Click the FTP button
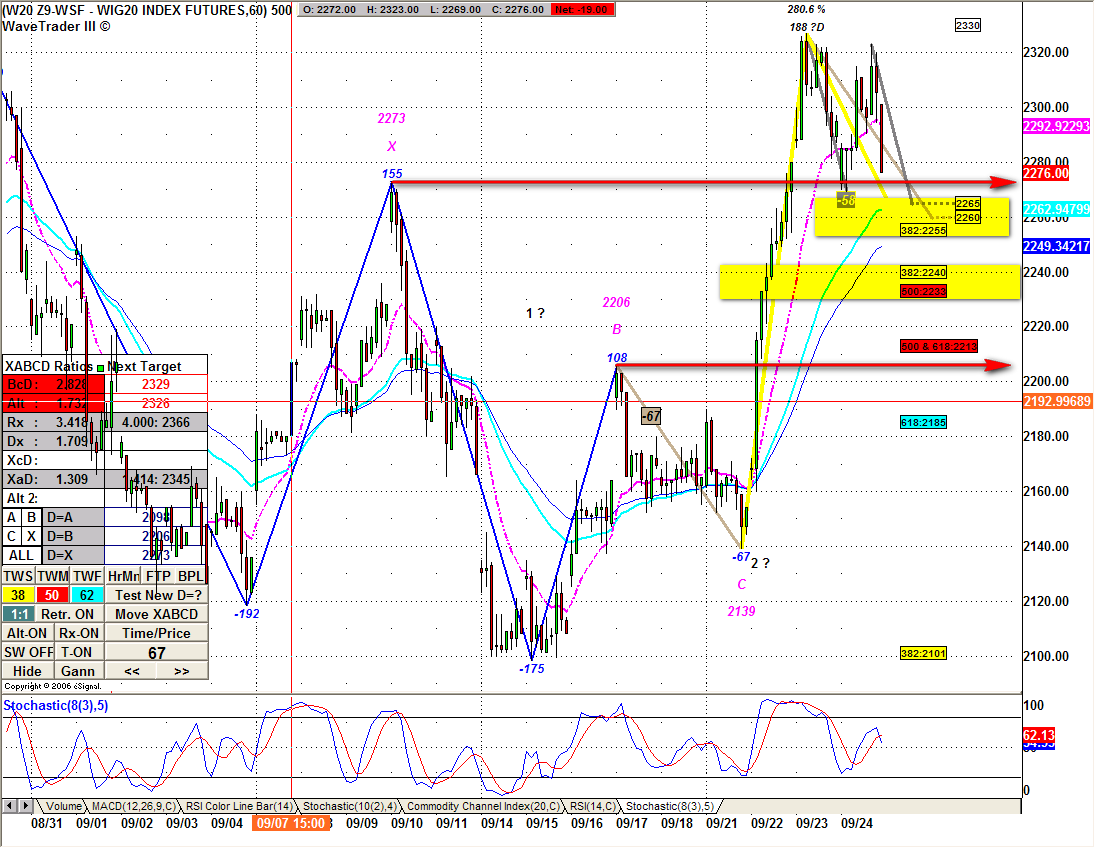The width and height of the screenshot is (1095, 848). 159,576
